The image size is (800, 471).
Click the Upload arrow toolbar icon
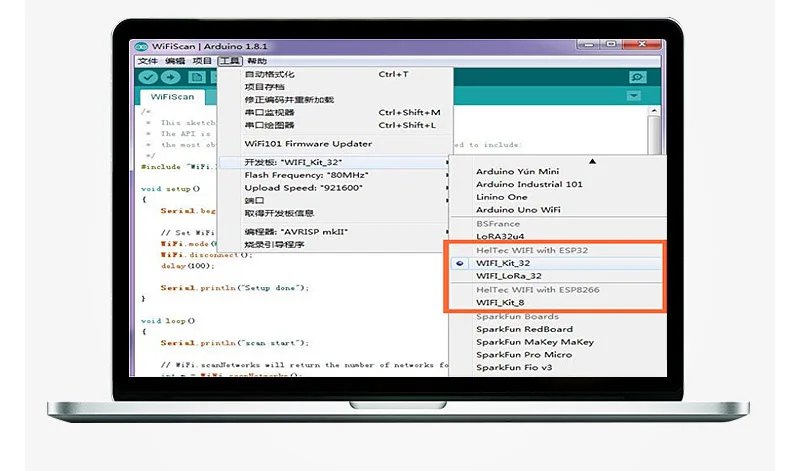(x=170, y=77)
